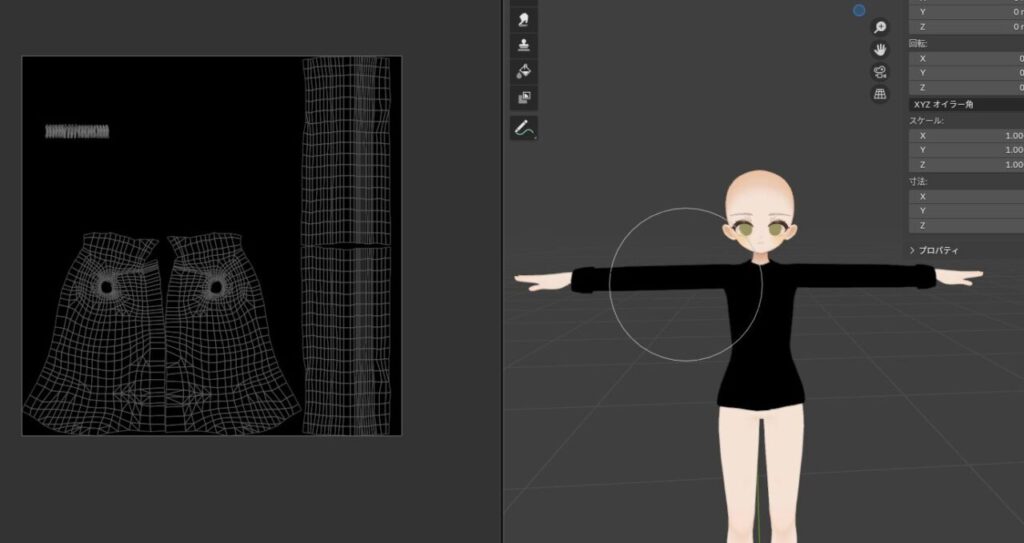The image size is (1024, 543).
Task: Select the Smear brush tool
Action: point(524,18)
